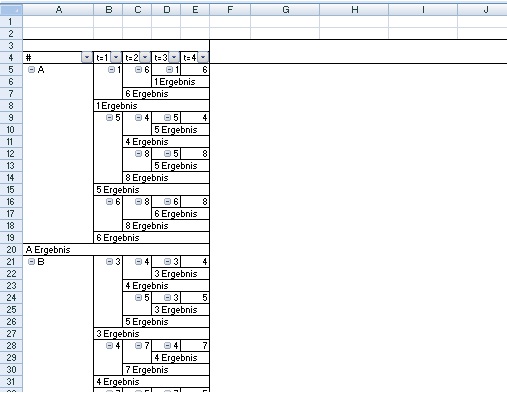Viewport: 507px width, 394px height.
Task: Collapse the t=2 item 7 in row 28
Action: tap(138, 346)
